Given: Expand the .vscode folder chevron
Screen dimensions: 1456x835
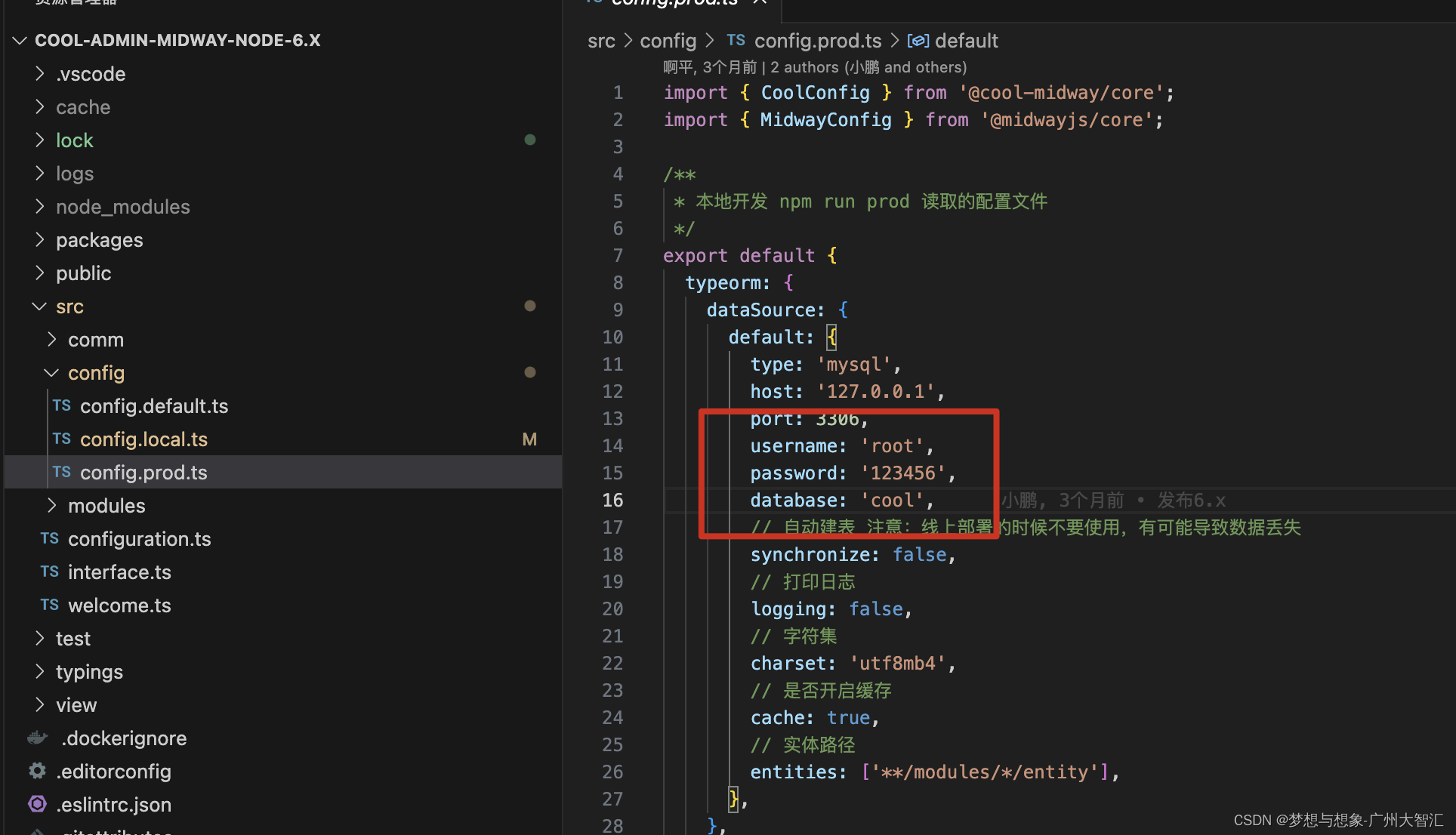Looking at the screenshot, I should tap(40, 73).
